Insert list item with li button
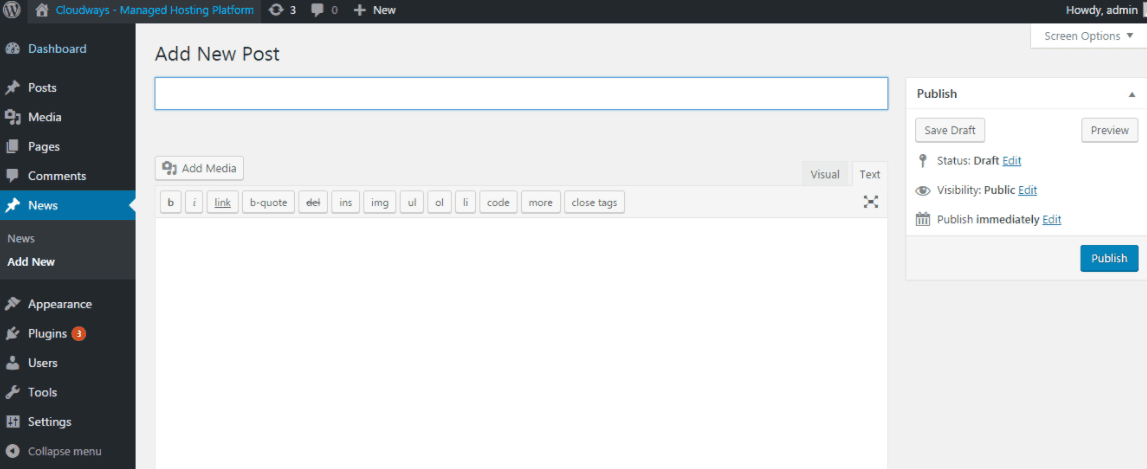The height and width of the screenshot is (469, 1147). (465, 203)
